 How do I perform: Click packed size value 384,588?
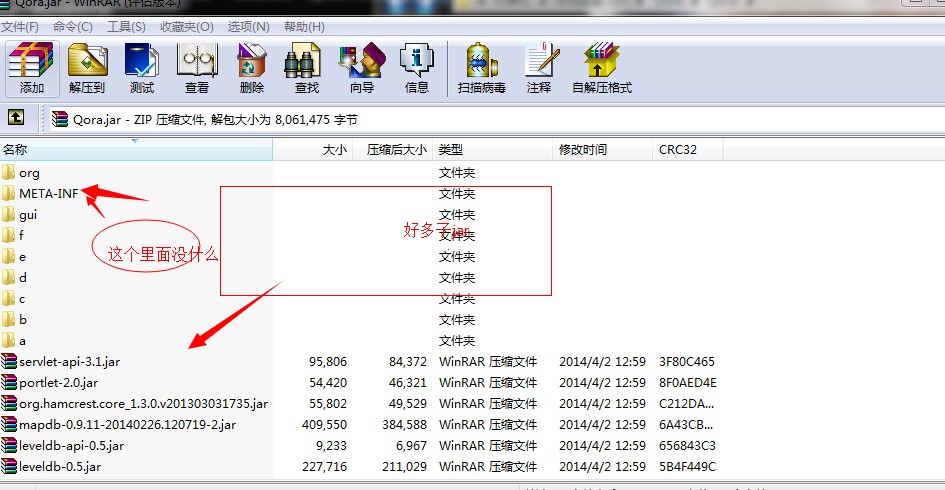coord(404,424)
